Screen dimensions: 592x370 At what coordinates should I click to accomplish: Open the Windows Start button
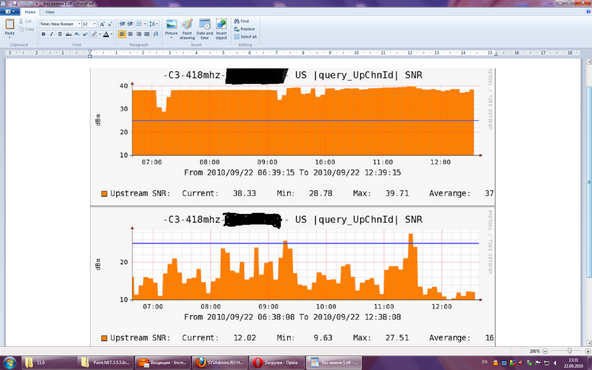[9, 363]
